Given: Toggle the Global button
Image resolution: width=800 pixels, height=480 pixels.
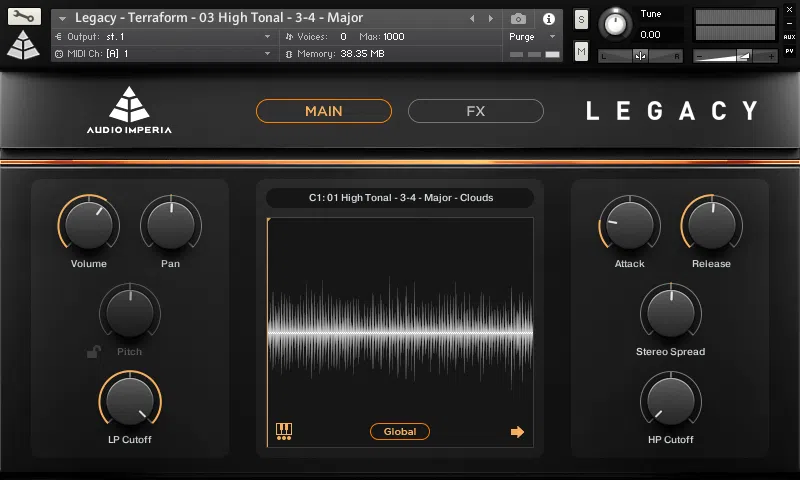Looking at the screenshot, I should click(400, 432).
